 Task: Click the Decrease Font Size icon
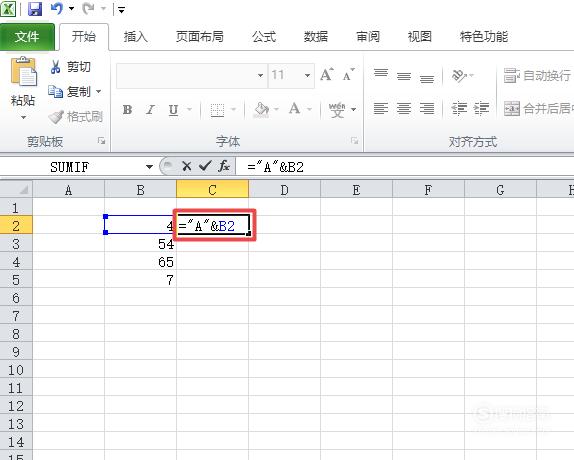[348, 75]
